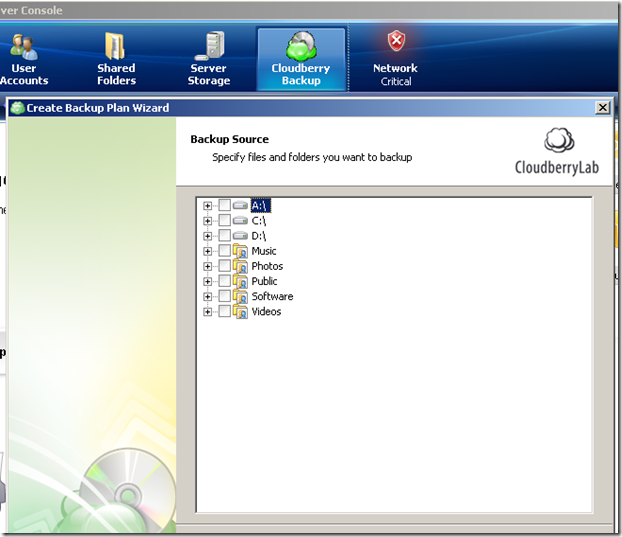
Task: Select the Videos tree label
Action: pos(266,311)
